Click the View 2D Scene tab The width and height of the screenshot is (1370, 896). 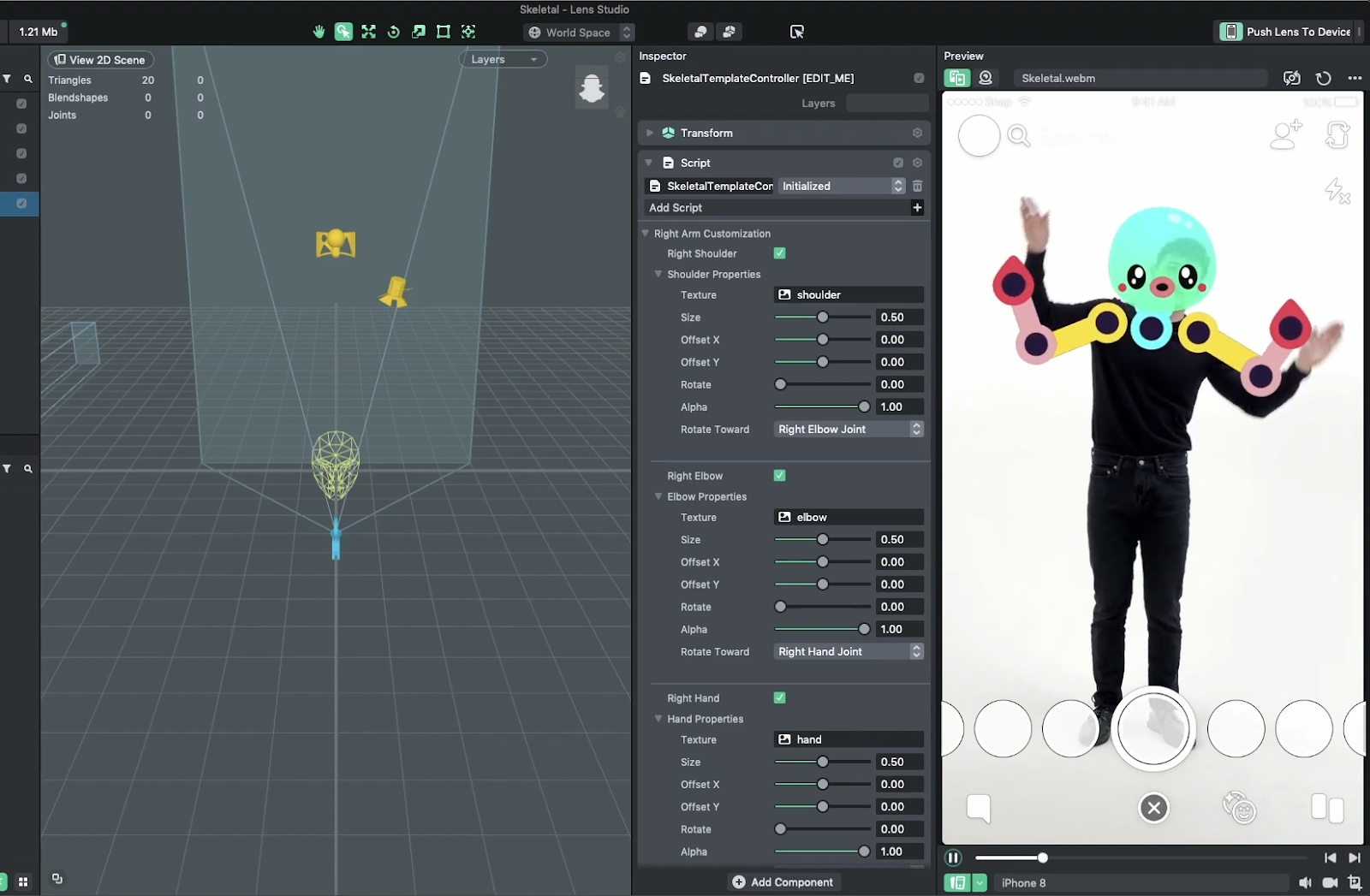[x=100, y=60]
